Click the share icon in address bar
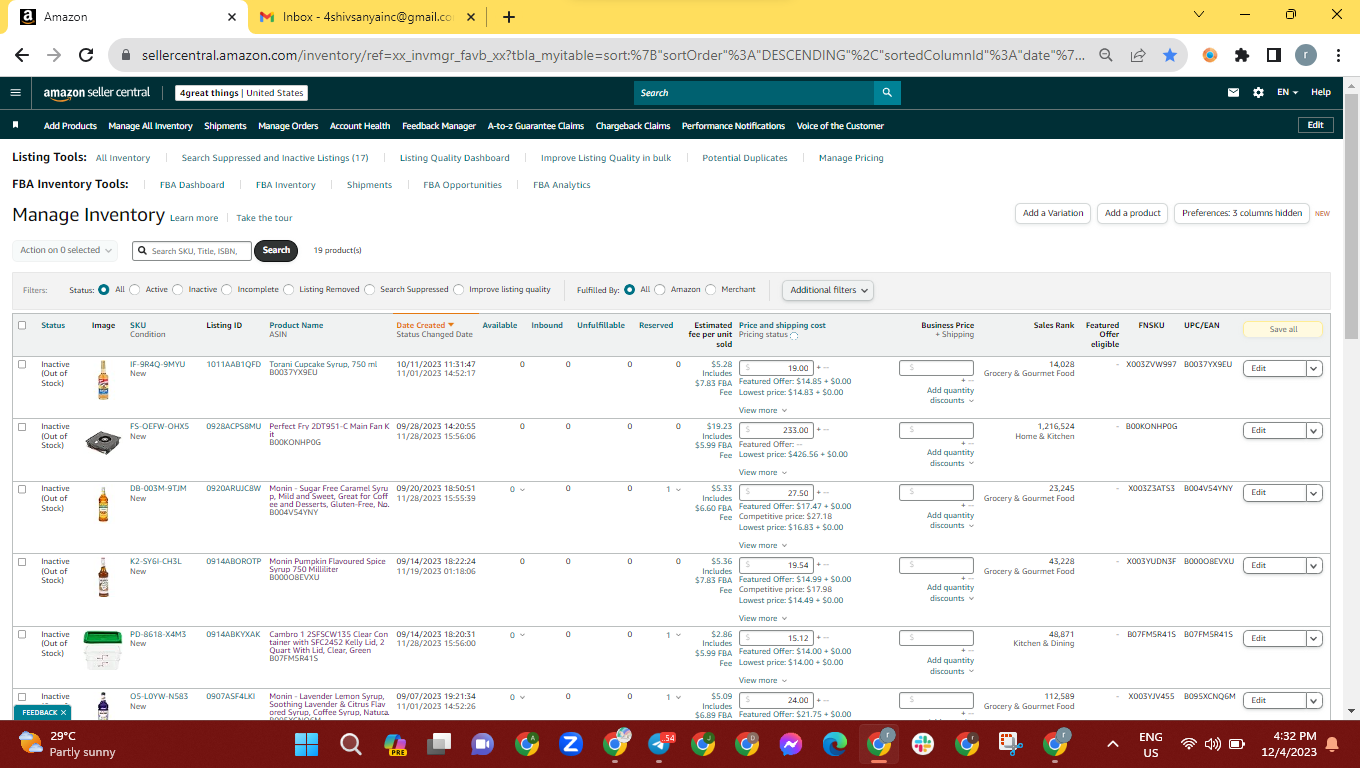1360x768 pixels. coord(1138,56)
